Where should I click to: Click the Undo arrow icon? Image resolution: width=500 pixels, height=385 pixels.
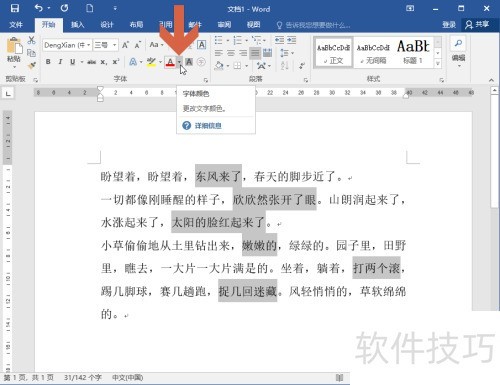(x=39, y=8)
